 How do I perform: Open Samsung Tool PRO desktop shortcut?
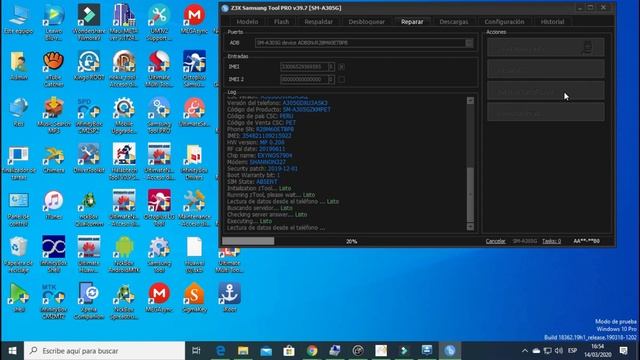pos(159,115)
